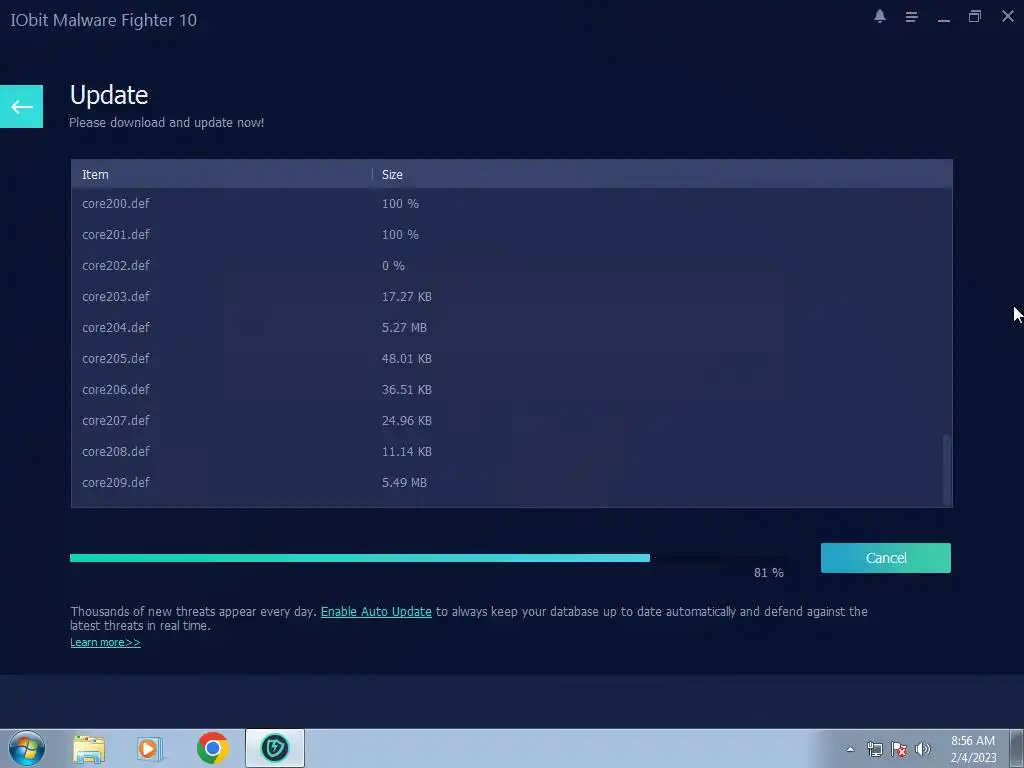Open the network tray icon
The width and height of the screenshot is (1024, 768).
point(874,749)
